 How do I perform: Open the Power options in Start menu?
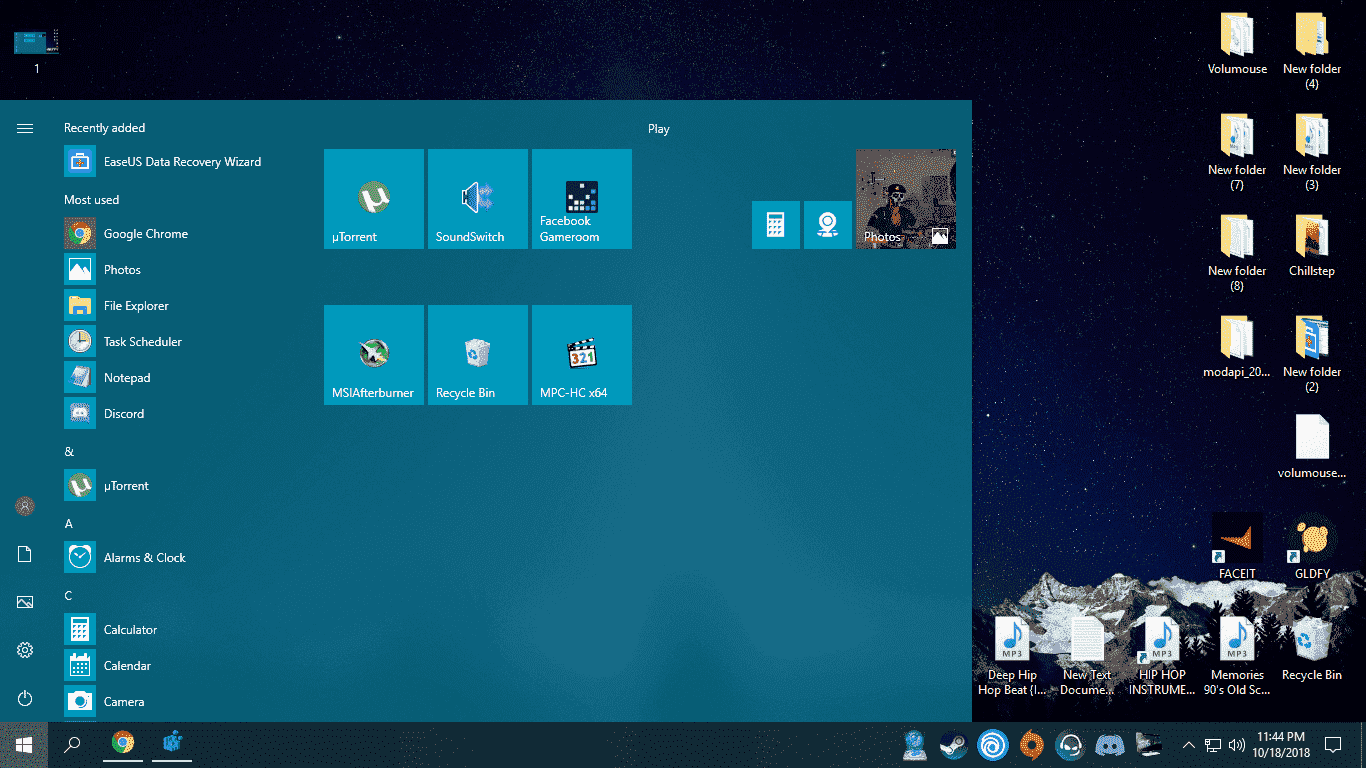(x=24, y=698)
